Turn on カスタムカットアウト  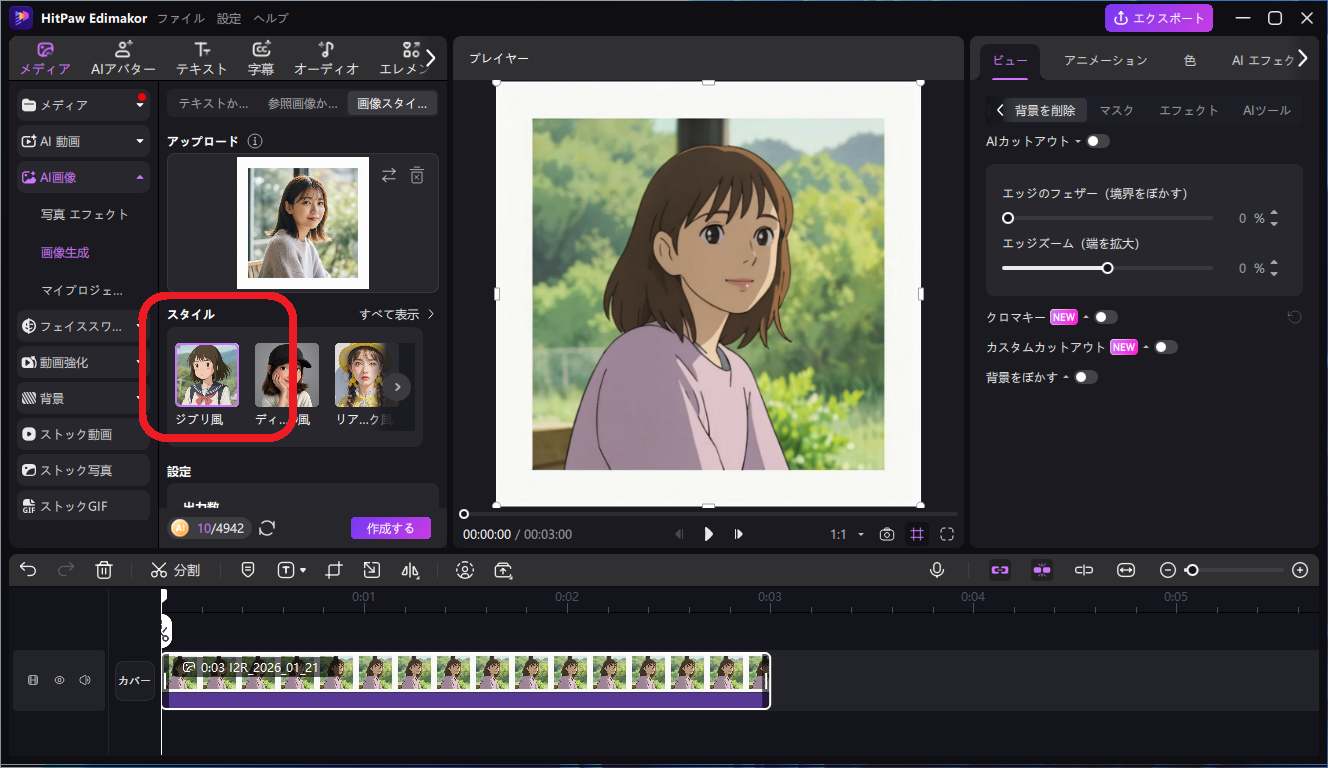[x=1164, y=347]
